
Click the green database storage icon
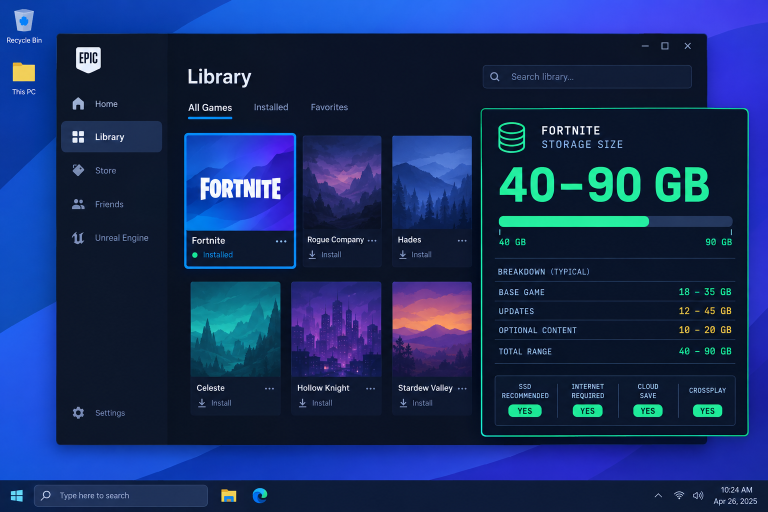pos(512,138)
